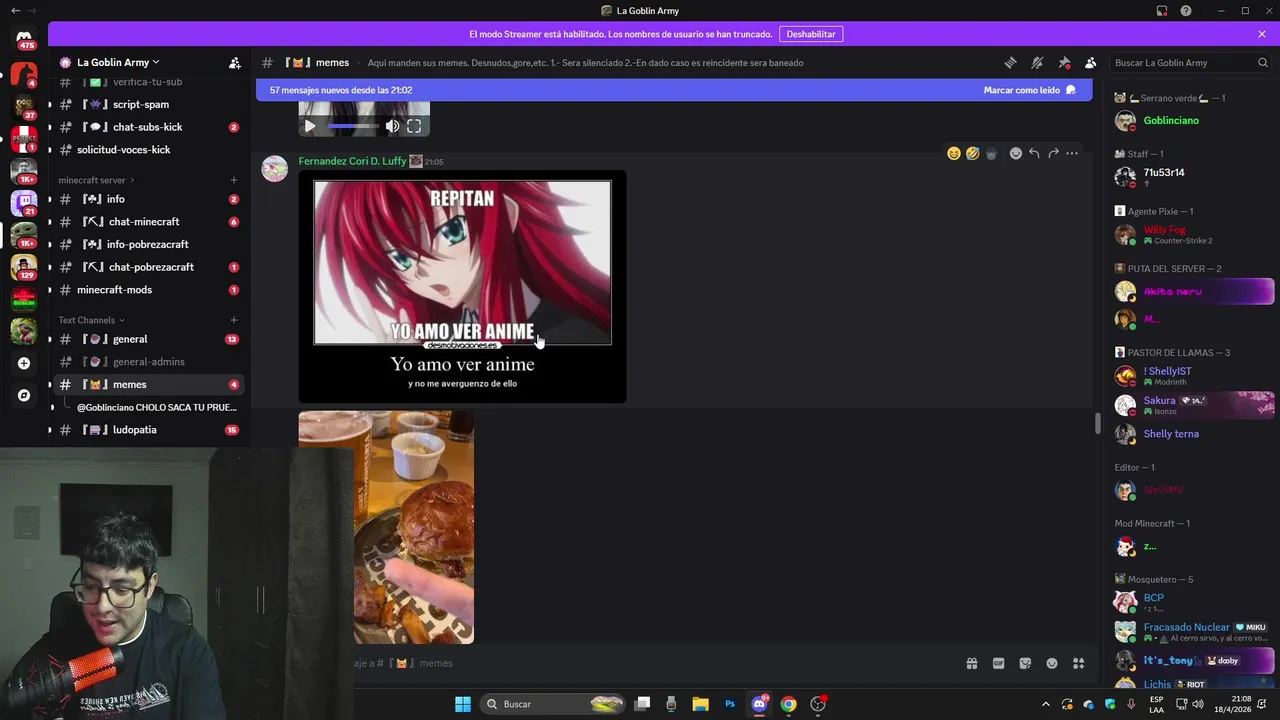Open La Goblin Army server dropdown
Screen dimensions: 1280x720
[118, 62]
